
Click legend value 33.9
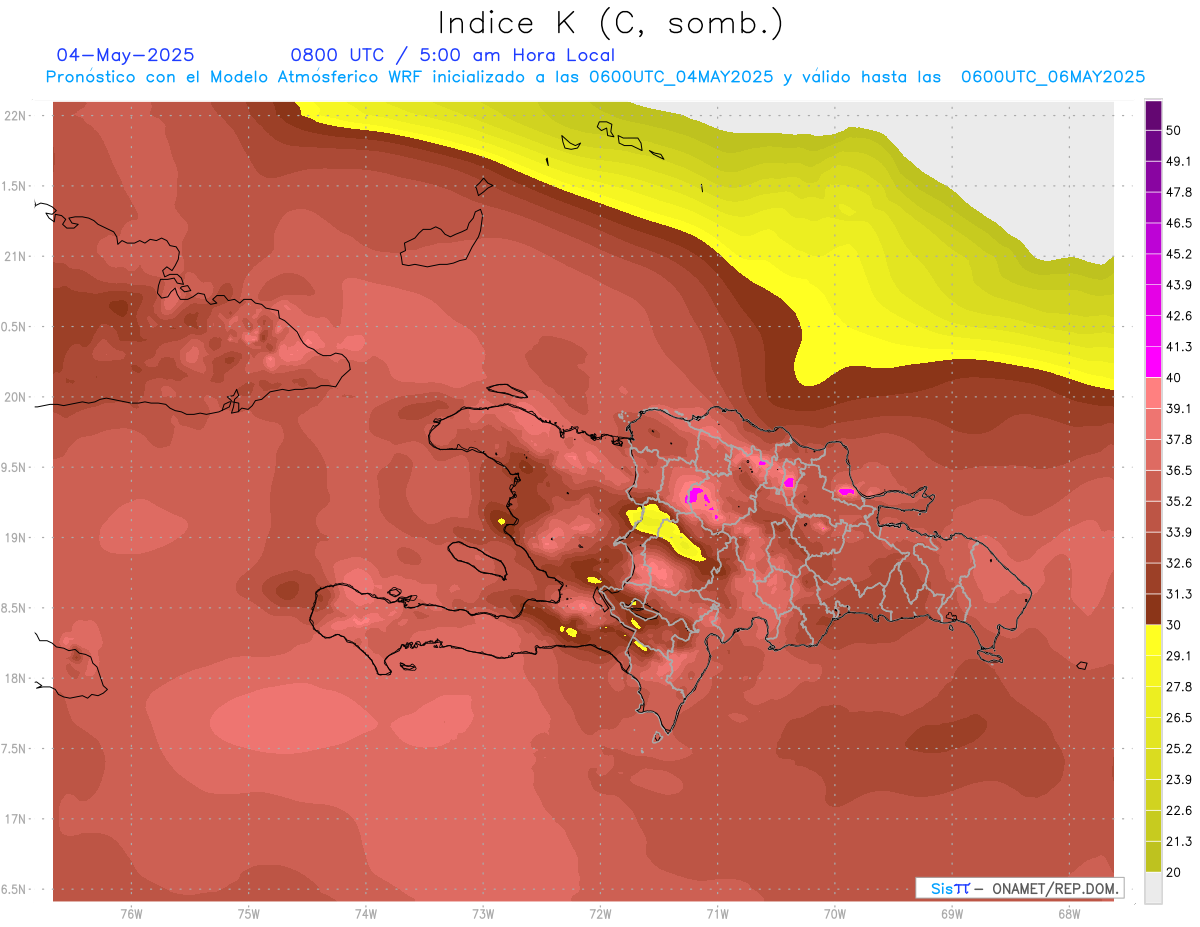pos(1179,532)
